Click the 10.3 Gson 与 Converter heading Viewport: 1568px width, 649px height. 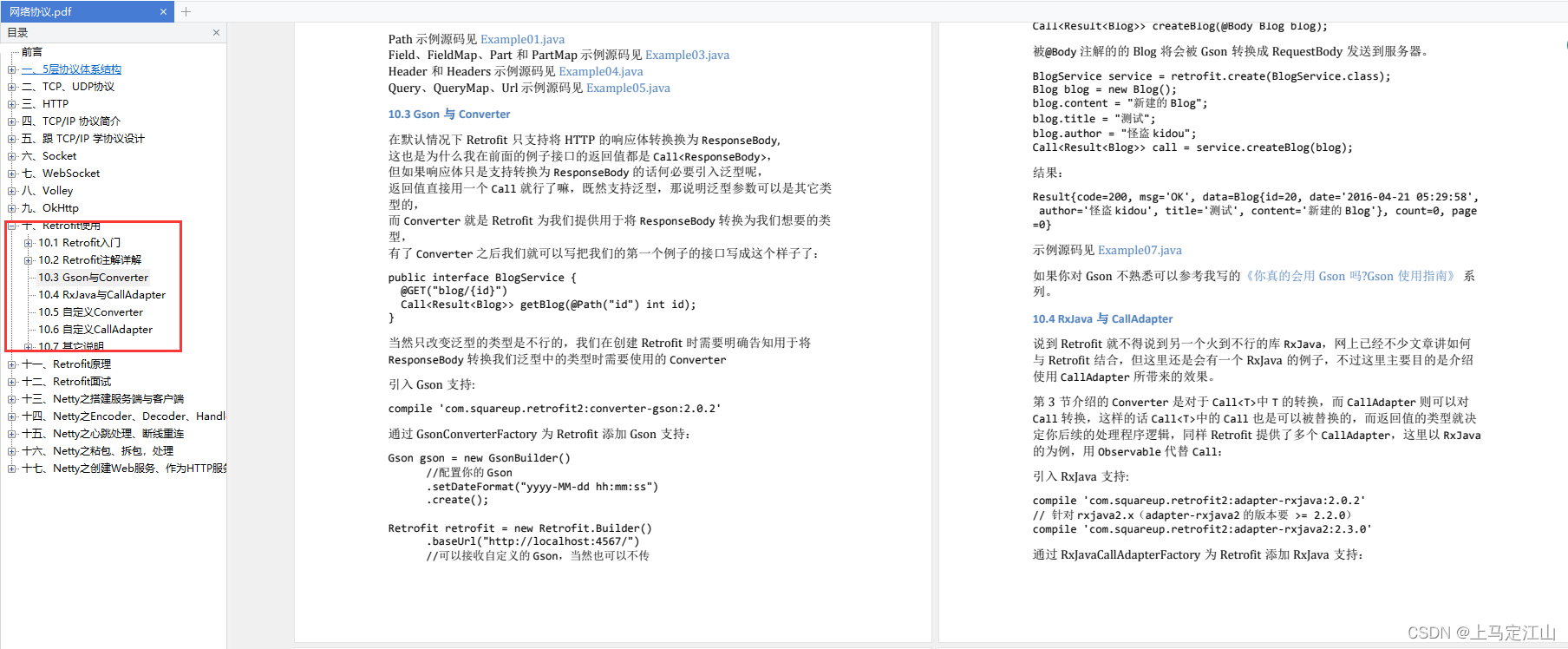(x=449, y=114)
